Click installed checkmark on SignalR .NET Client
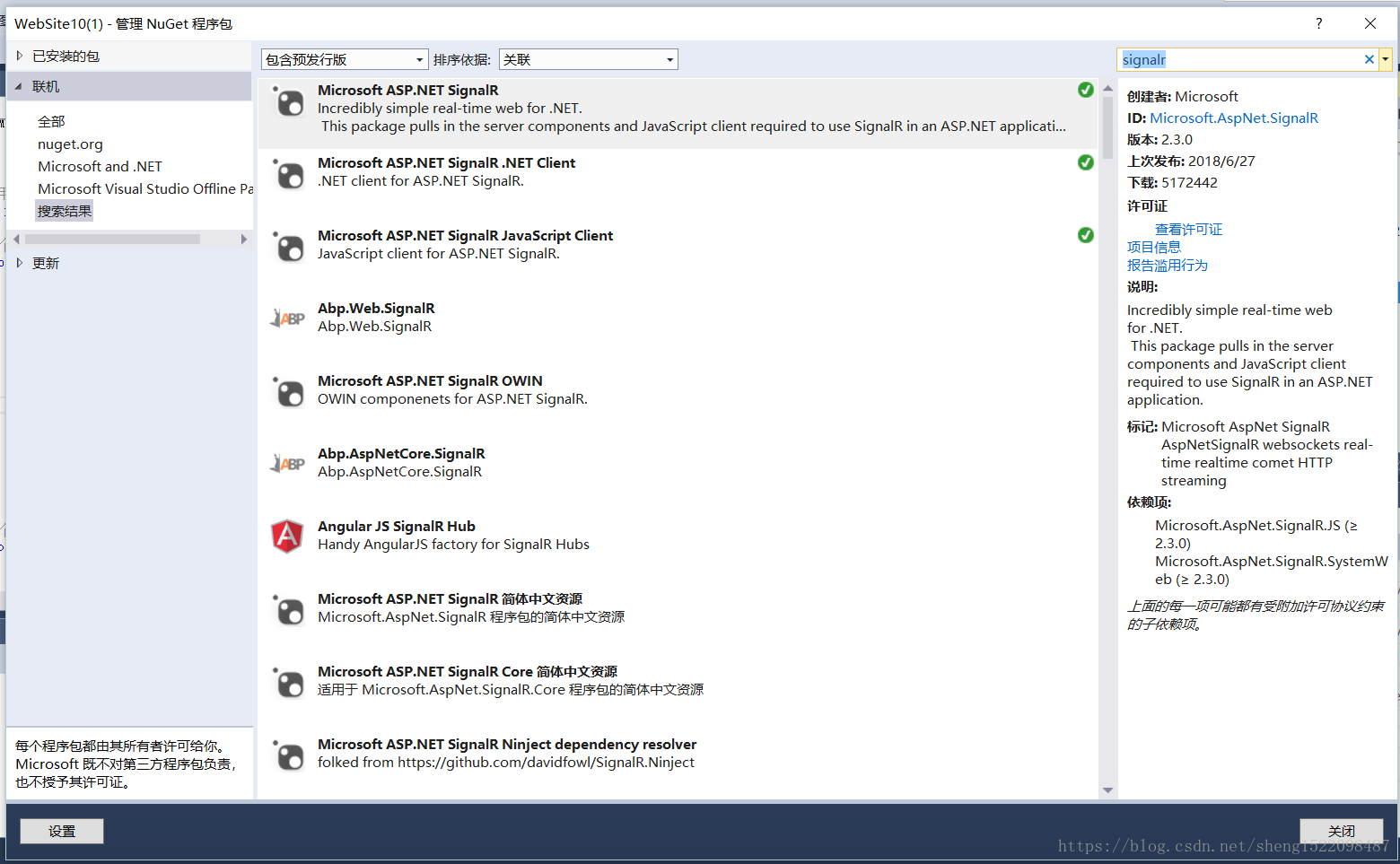This screenshot has height=864, width=1400. click(x=1086, y=162)
